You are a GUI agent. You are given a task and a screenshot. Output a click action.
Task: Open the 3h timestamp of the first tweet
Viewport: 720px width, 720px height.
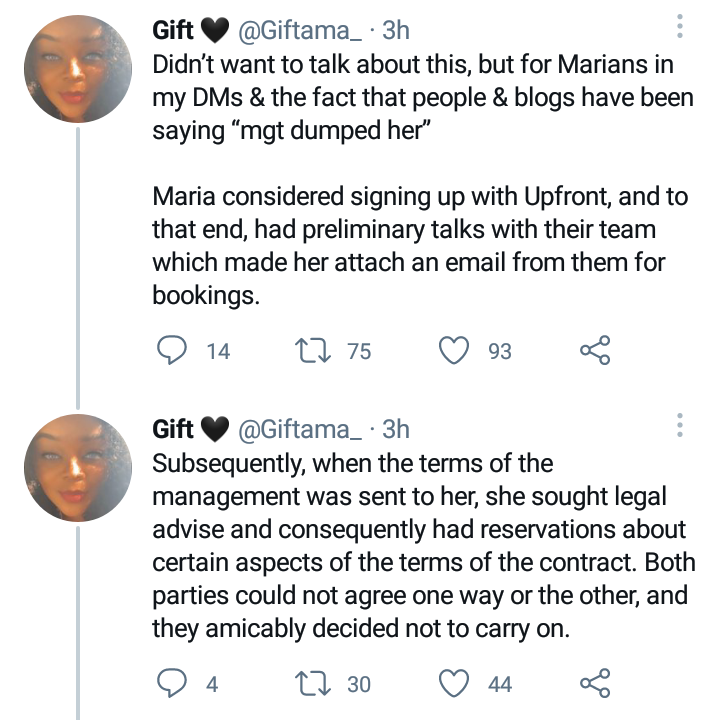tap(396, 31)
